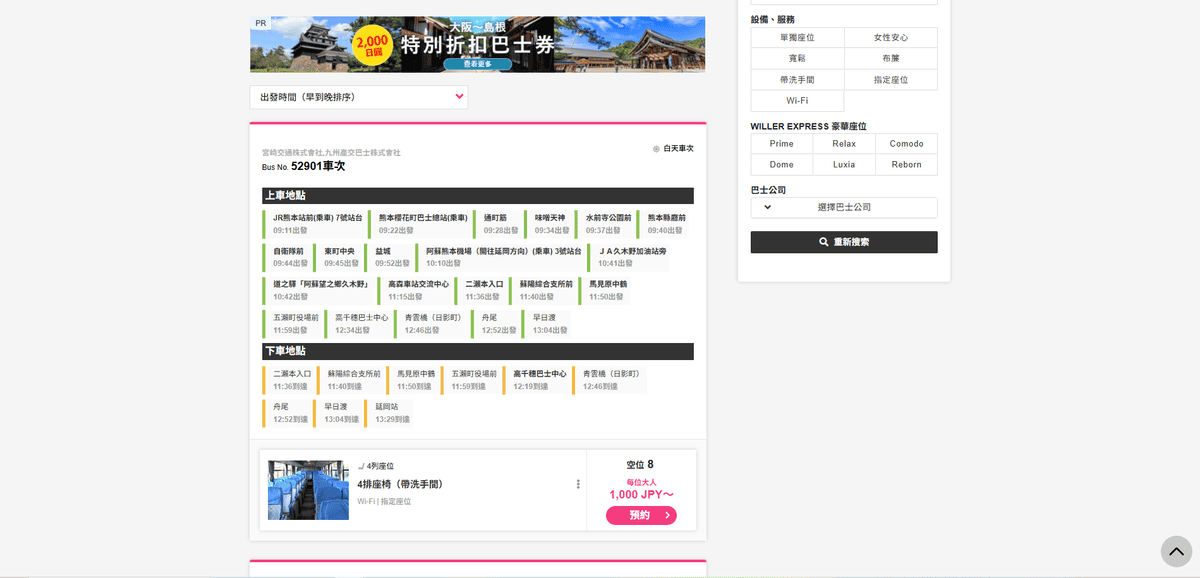This screenshot has width=1200, height=578.
Task: Toggle the 帶洗手間 toilet filter
Action: [x=797, y=79]
